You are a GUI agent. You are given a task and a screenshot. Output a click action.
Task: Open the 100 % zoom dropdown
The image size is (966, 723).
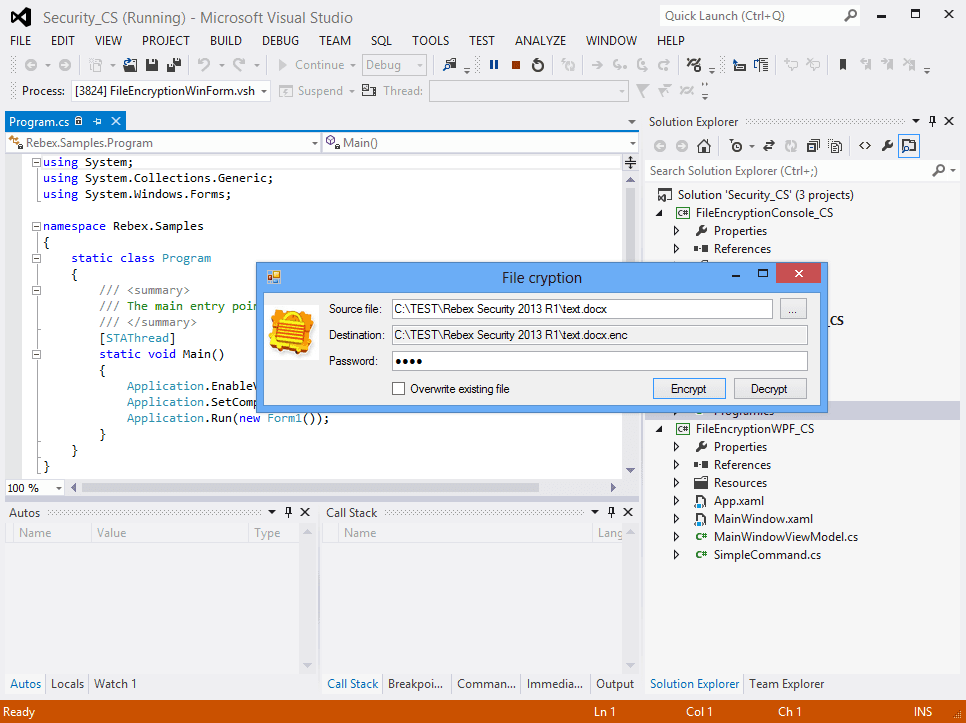click(59, 488)
